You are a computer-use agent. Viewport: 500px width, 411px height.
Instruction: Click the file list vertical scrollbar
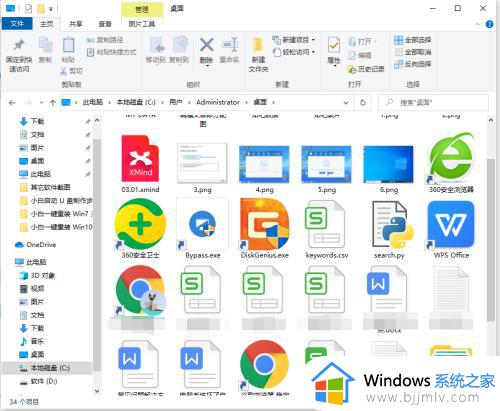pos(491,240)
